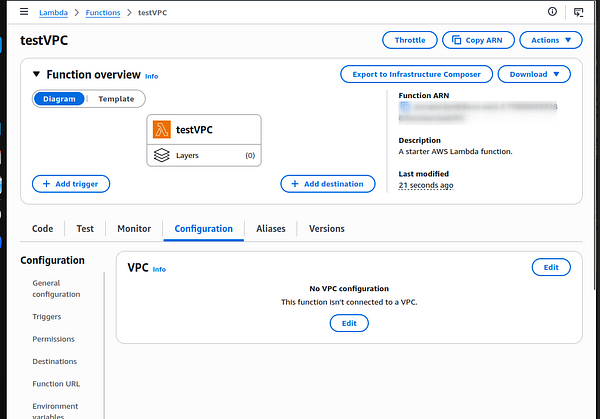This screenshot has width=600, height=419.
Task: Switch to Diagram view
Action: point(59,99)
